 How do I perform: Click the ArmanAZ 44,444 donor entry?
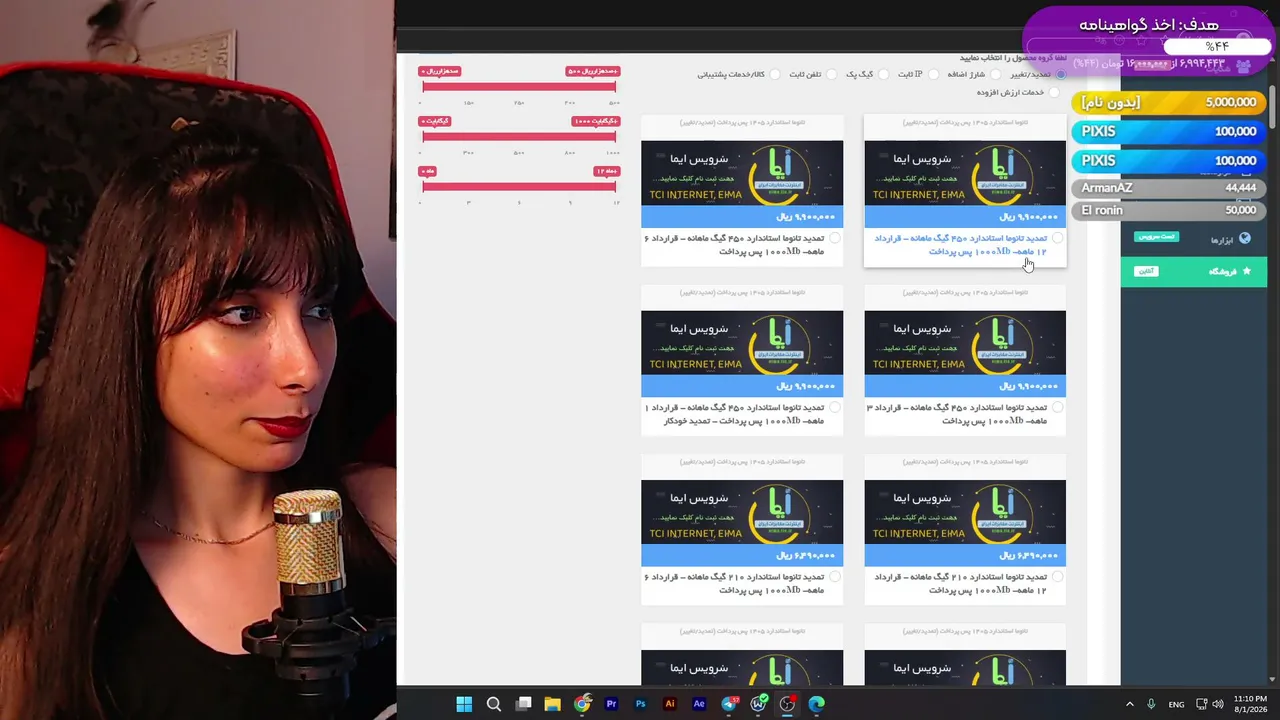(1169, 188)
